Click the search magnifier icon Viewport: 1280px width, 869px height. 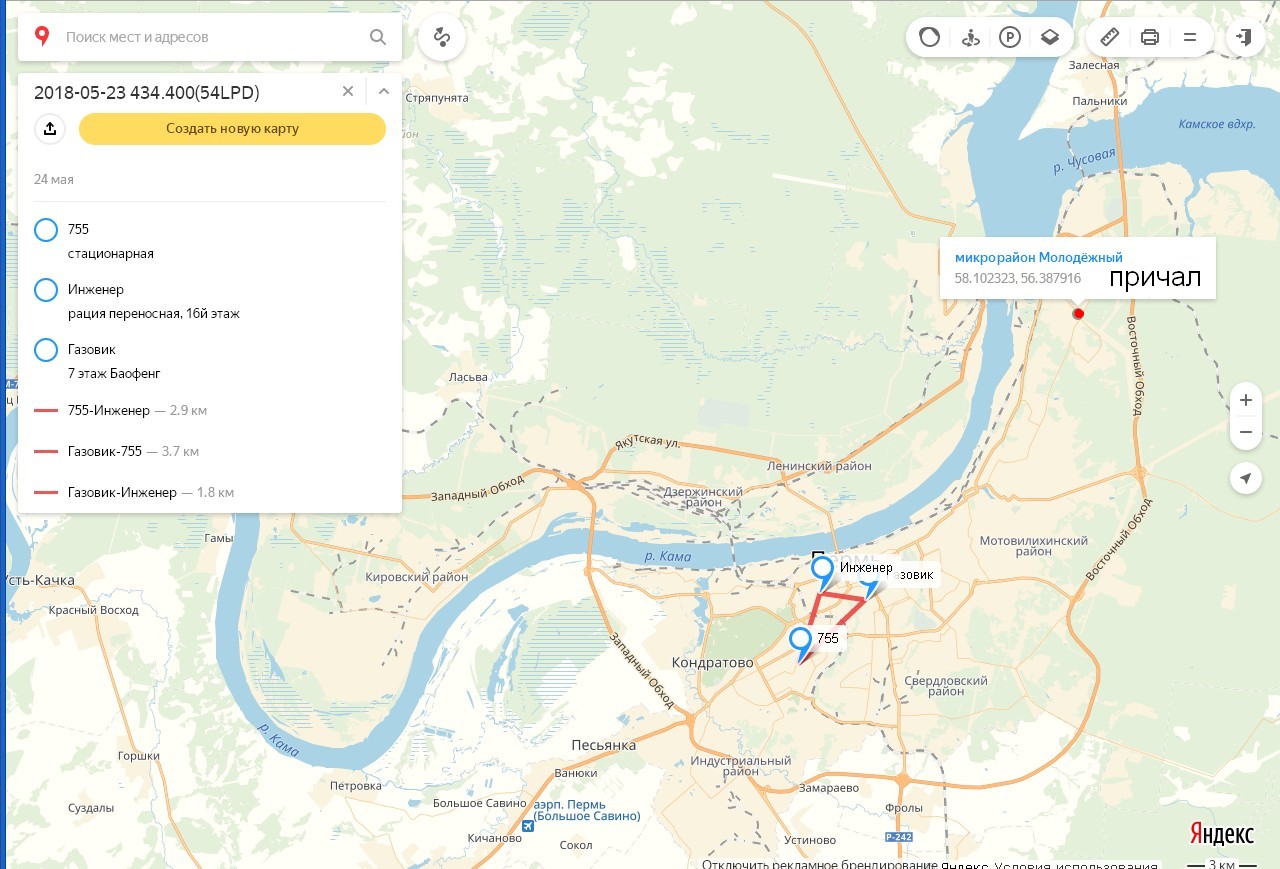378,37
